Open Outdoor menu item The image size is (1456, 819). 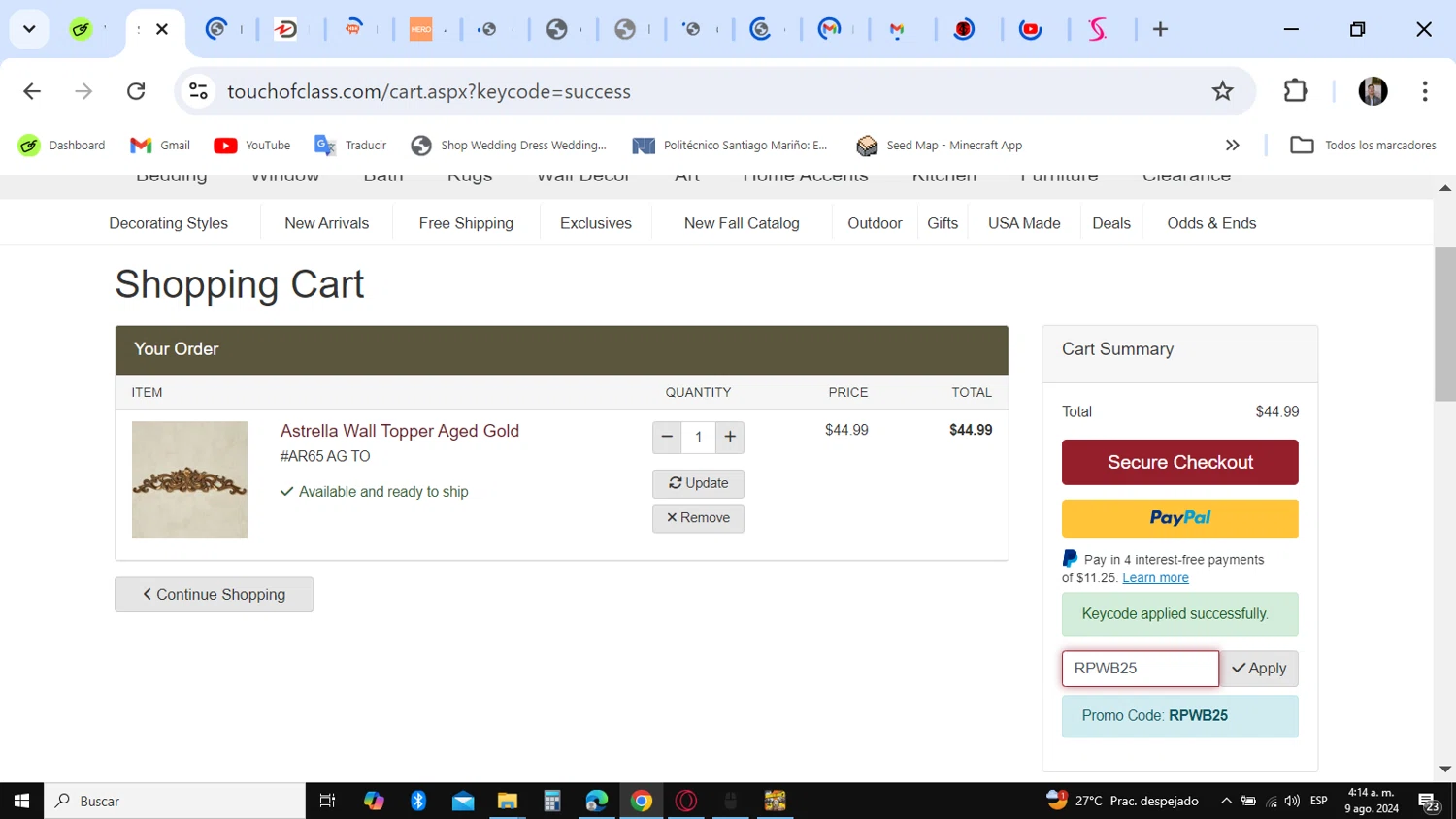(x=875, y=223)
